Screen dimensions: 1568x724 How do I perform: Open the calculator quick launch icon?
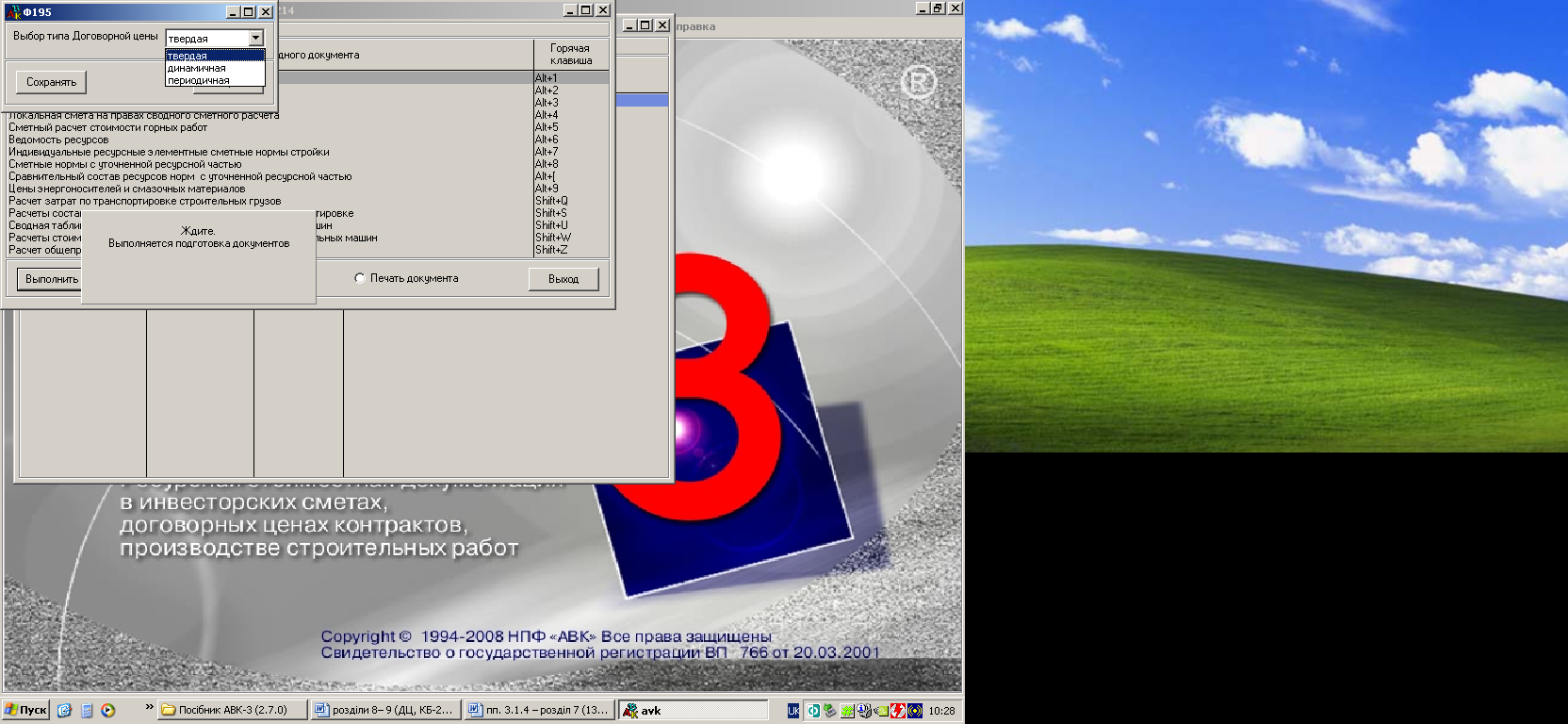[87, 711]
